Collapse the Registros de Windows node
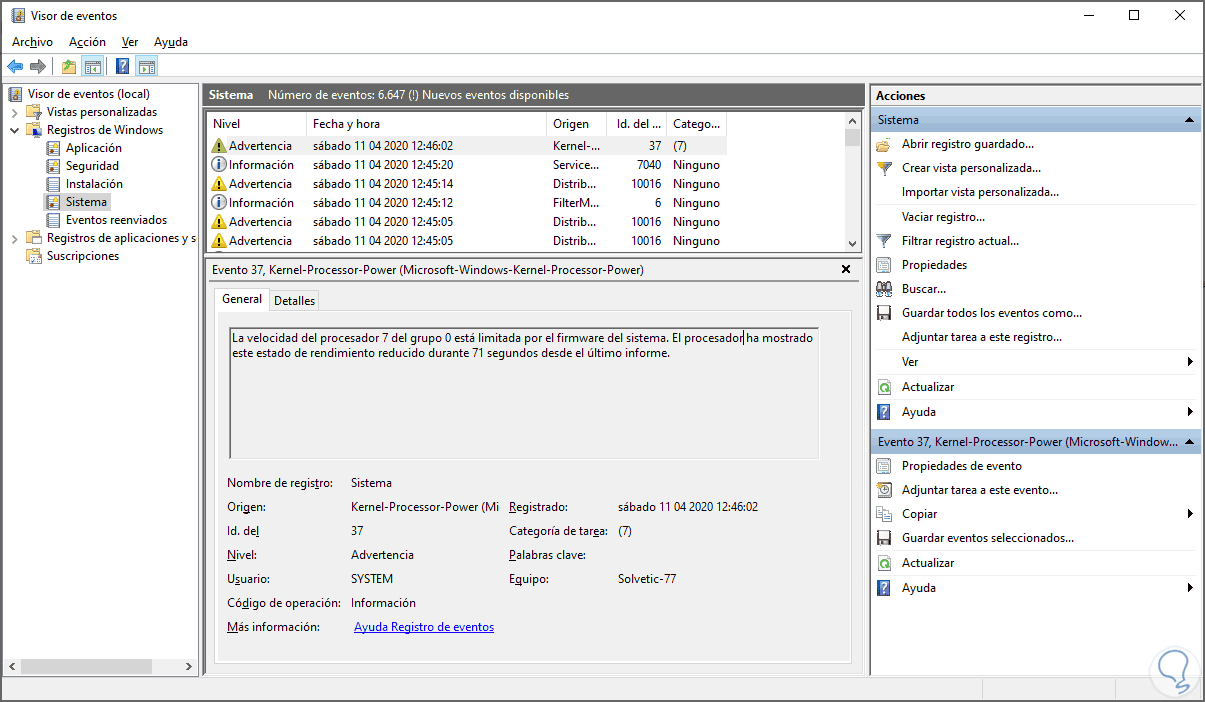Screen dimensions: 1205x702 click(x=15, y=130)
